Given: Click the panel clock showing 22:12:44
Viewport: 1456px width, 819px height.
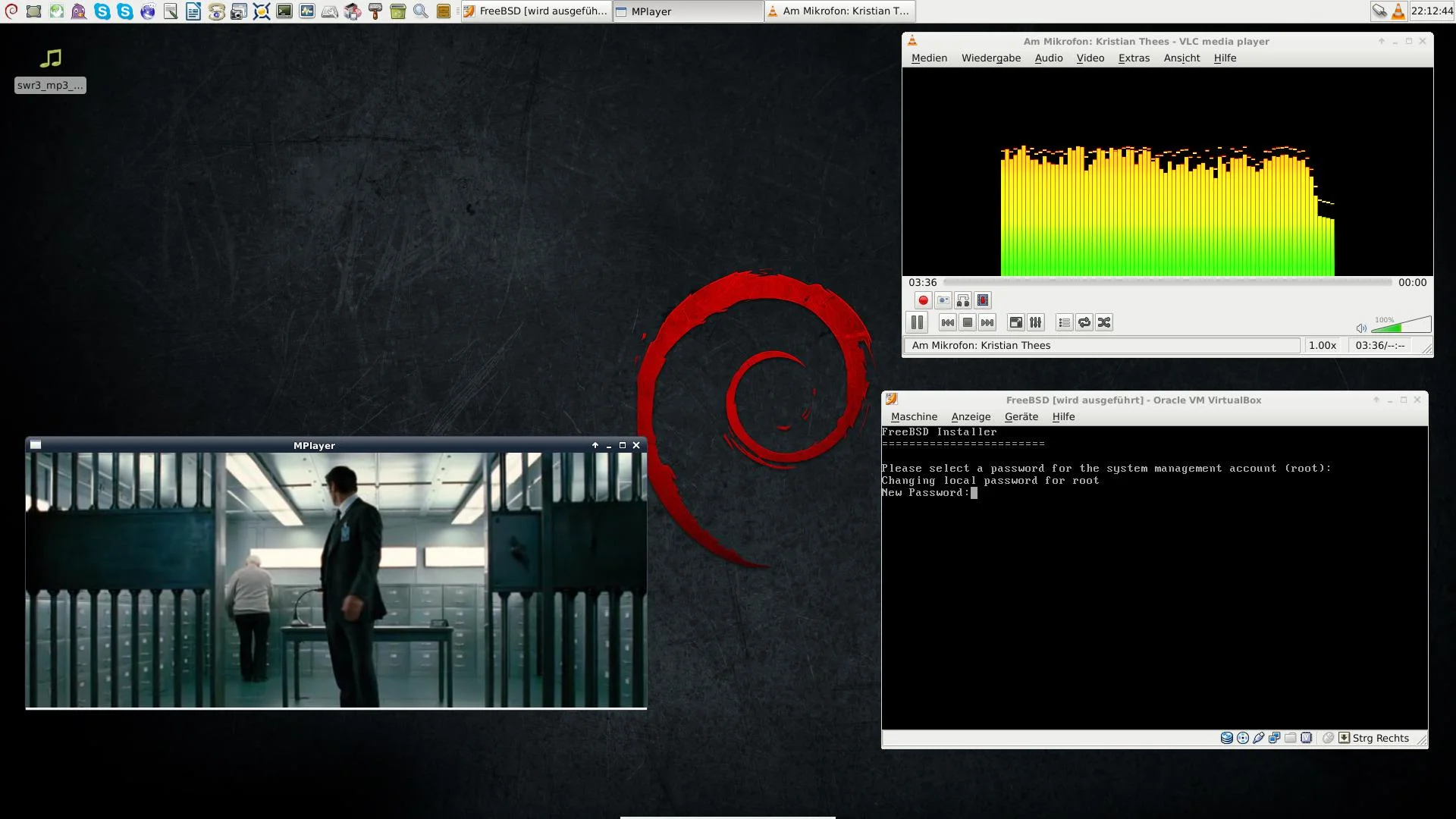Looking at the screenshot, I should click(1432, 11).
